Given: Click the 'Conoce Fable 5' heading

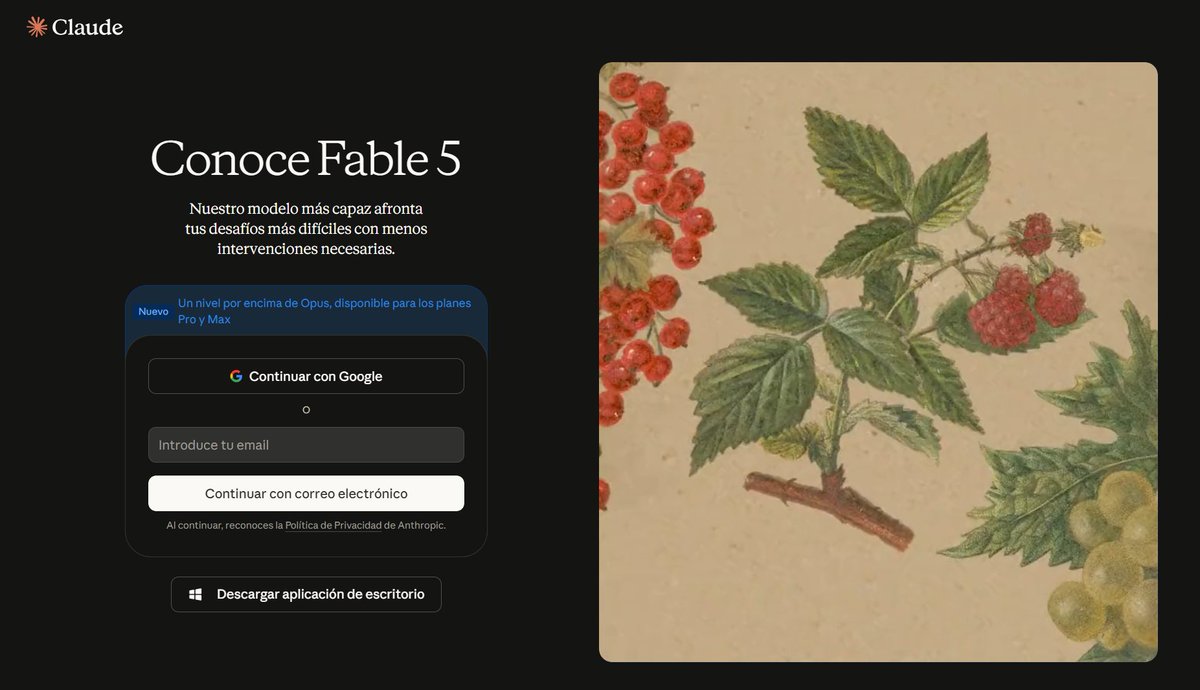Looking at the screenshot, I should click(x=306, y=157).
